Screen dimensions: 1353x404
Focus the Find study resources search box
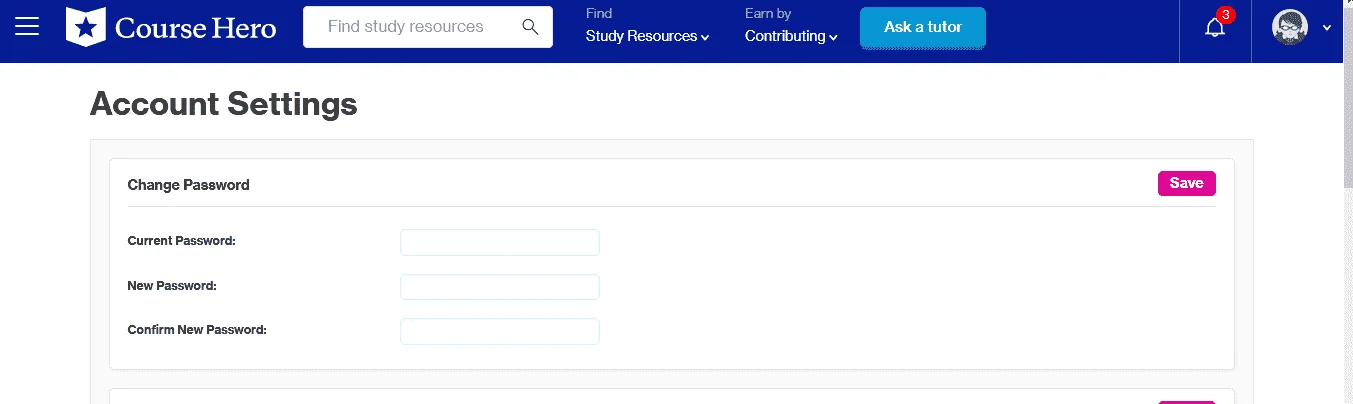[x=428, y=27]
